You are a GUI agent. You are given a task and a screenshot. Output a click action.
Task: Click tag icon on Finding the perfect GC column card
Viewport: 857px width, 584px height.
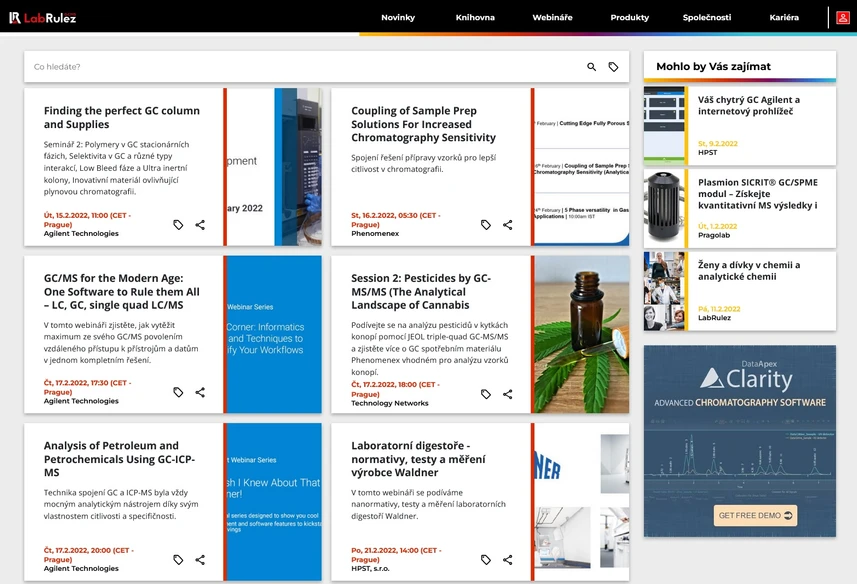pos(178,225)
